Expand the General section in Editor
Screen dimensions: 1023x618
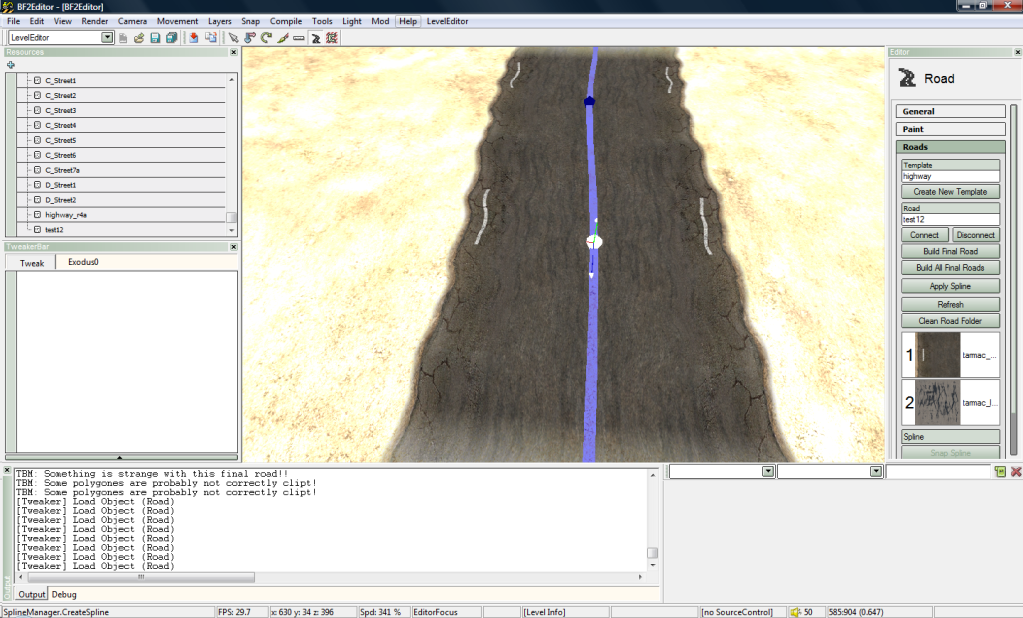pos(951,112)
